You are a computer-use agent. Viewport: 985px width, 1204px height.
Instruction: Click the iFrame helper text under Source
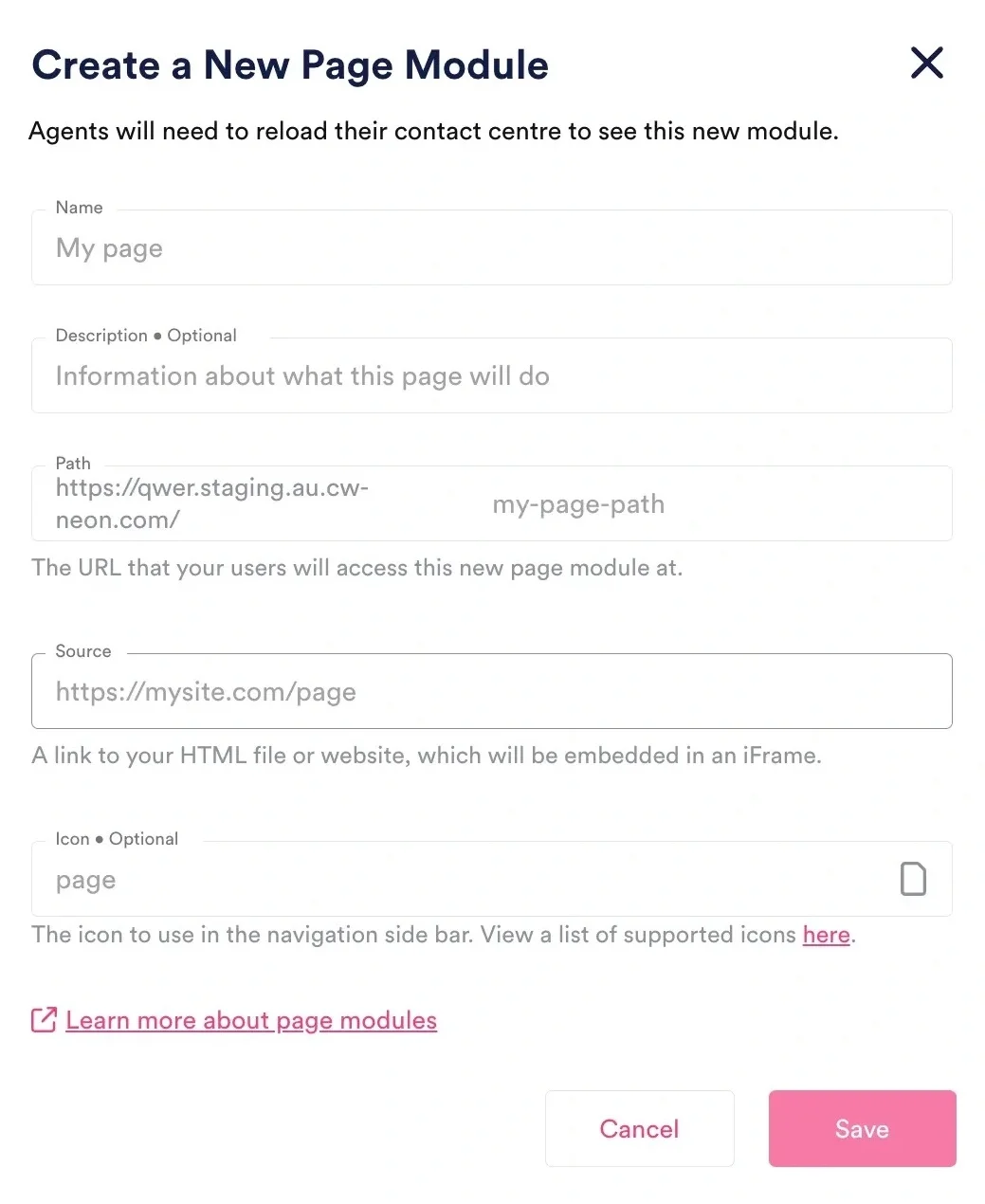pos(427,756)
